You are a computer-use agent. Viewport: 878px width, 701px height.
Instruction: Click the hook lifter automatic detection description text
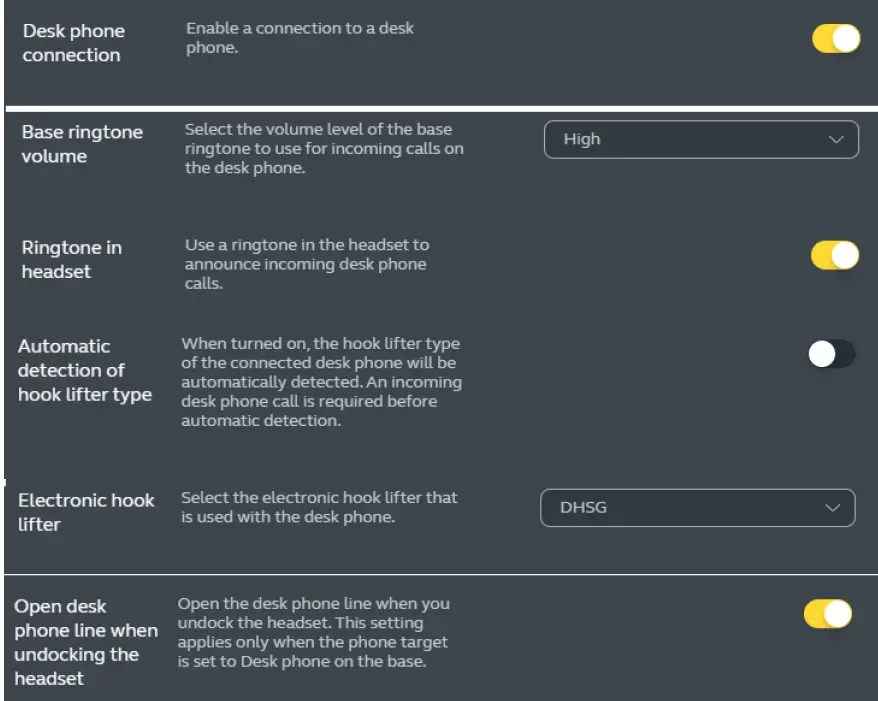point(320,382)
